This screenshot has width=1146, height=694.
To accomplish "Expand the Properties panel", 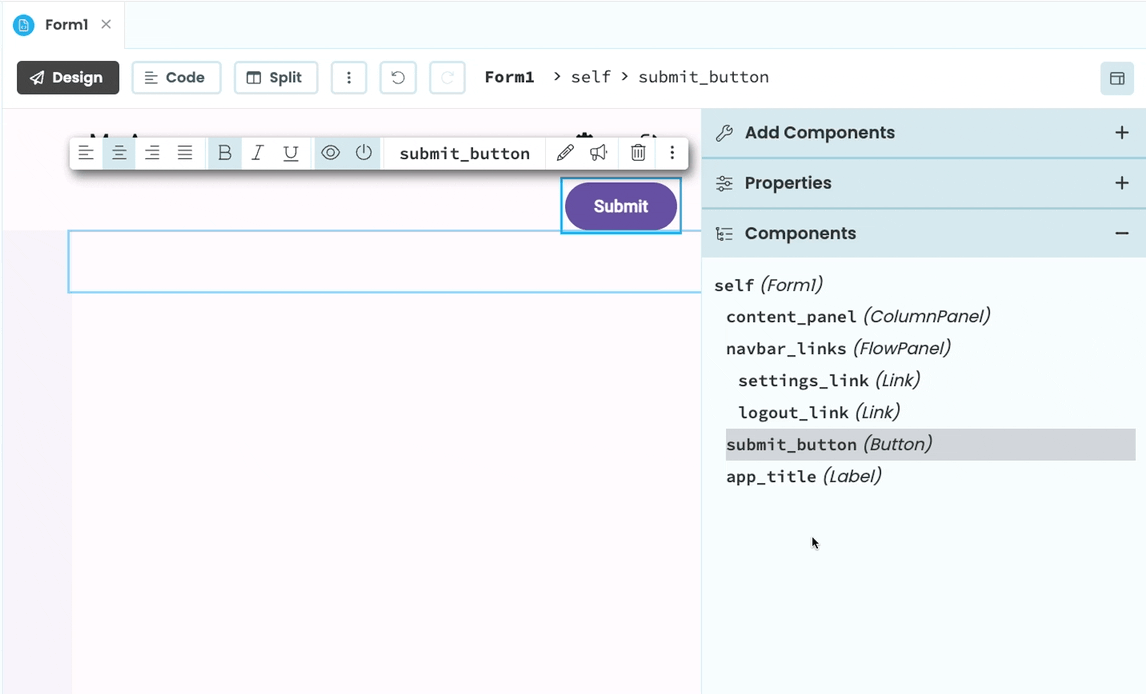I will click(x=1122, y=183).
